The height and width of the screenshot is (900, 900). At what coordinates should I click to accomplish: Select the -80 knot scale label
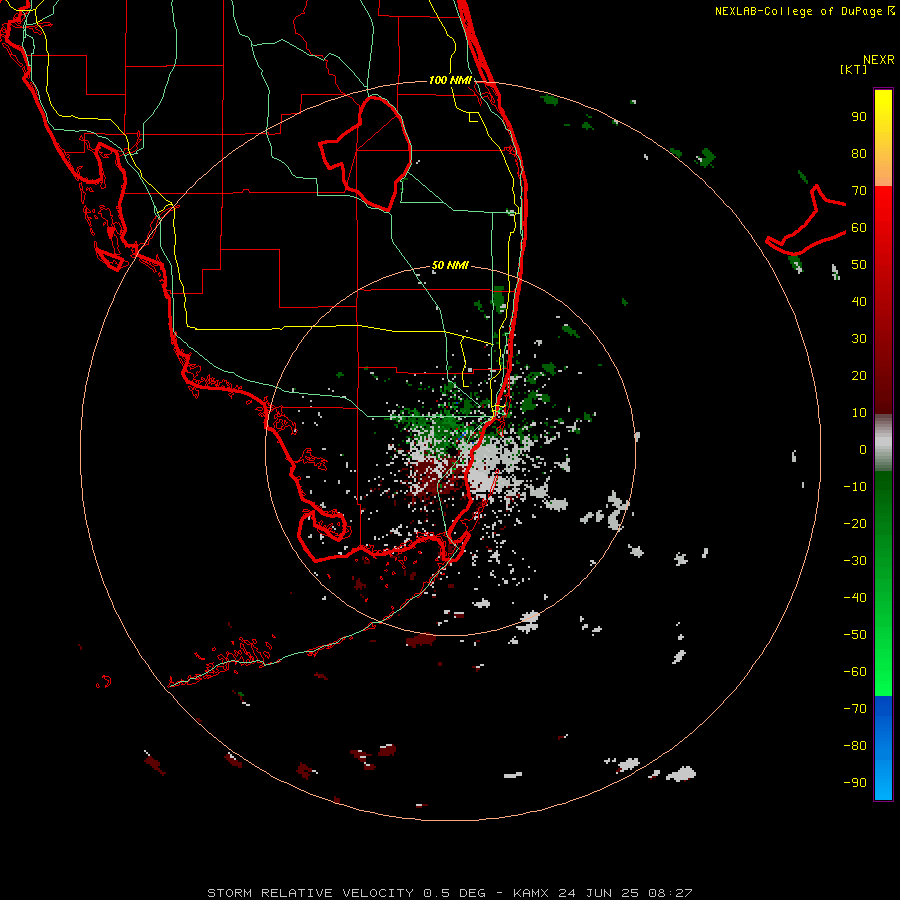pos(855,746)
